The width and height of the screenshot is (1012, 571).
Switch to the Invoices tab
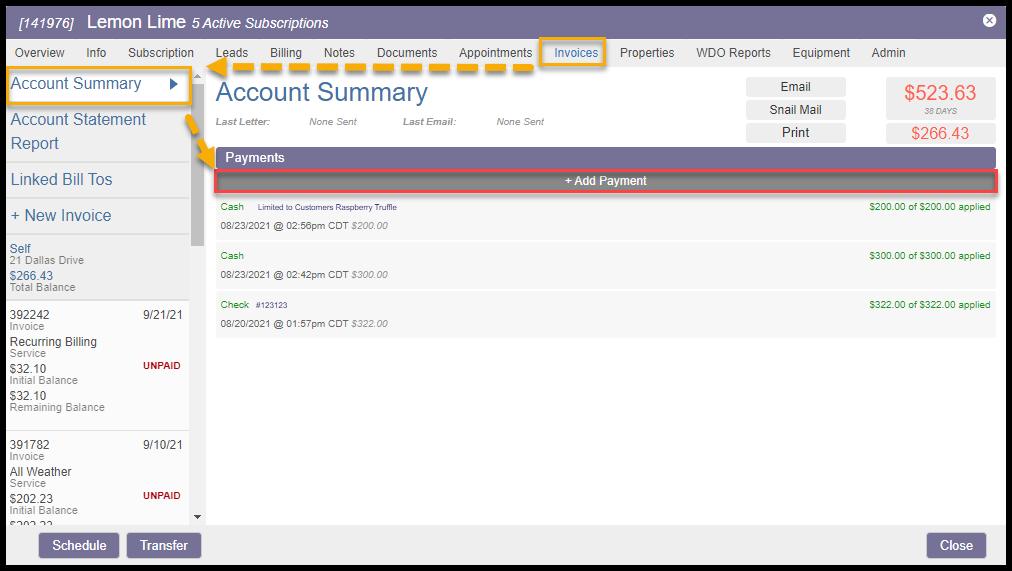point(576,53)
